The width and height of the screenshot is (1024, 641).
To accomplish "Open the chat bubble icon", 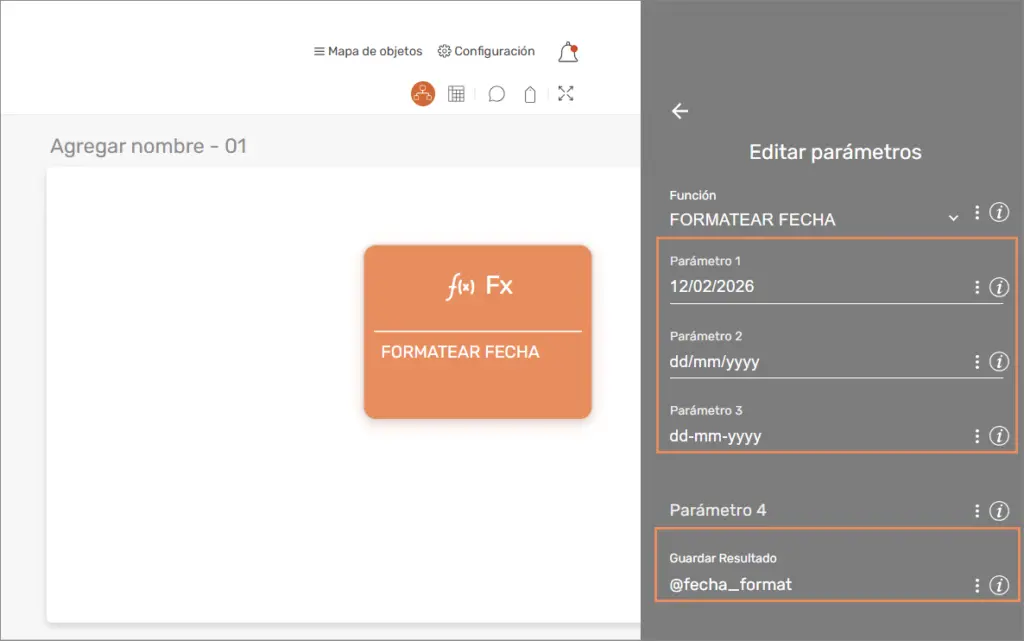I will (494, 93).
